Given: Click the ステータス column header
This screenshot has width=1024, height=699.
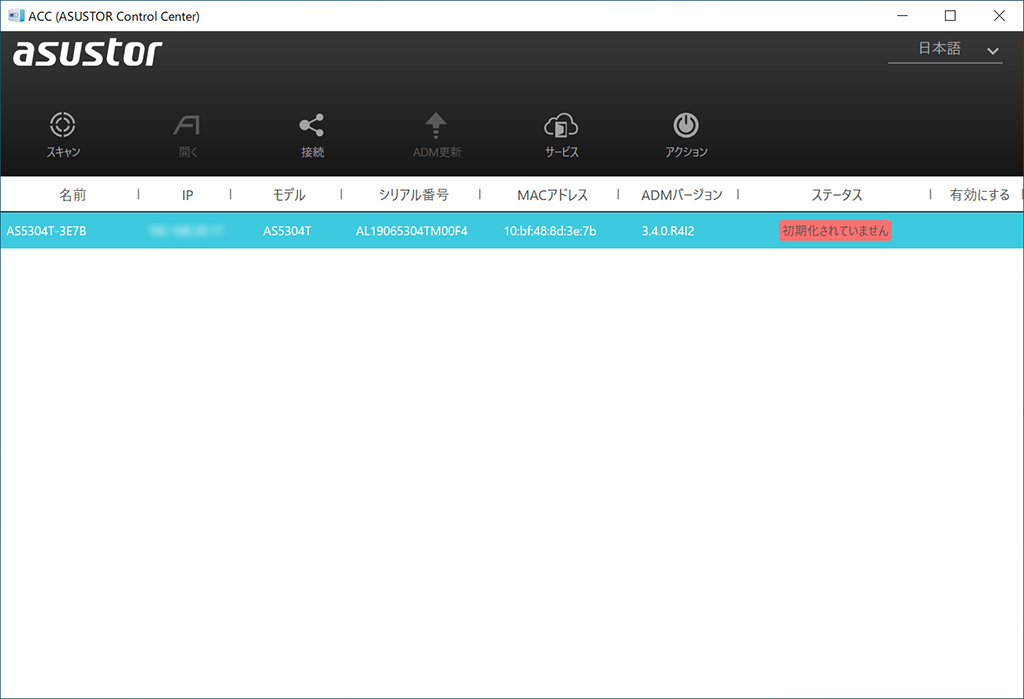Looking at the screenshot, I should click(837, 195).
